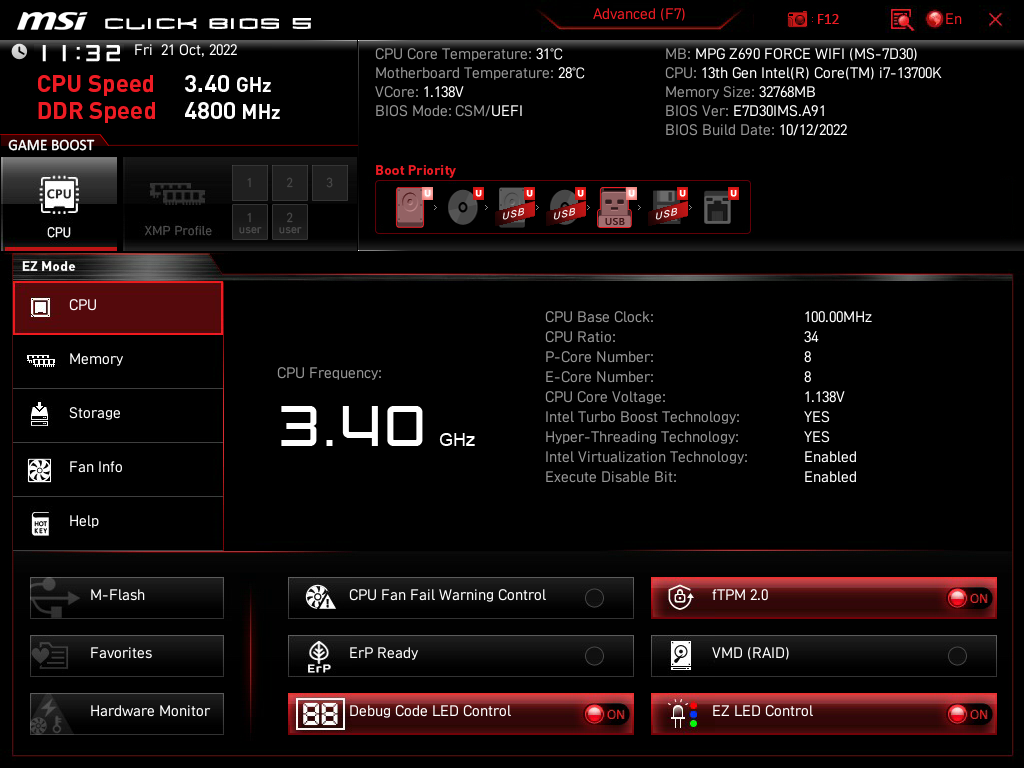1024x768 pixels.
Task: Switch off EZ LED Control
Action: pyautogui.click(x=968, y=714)
